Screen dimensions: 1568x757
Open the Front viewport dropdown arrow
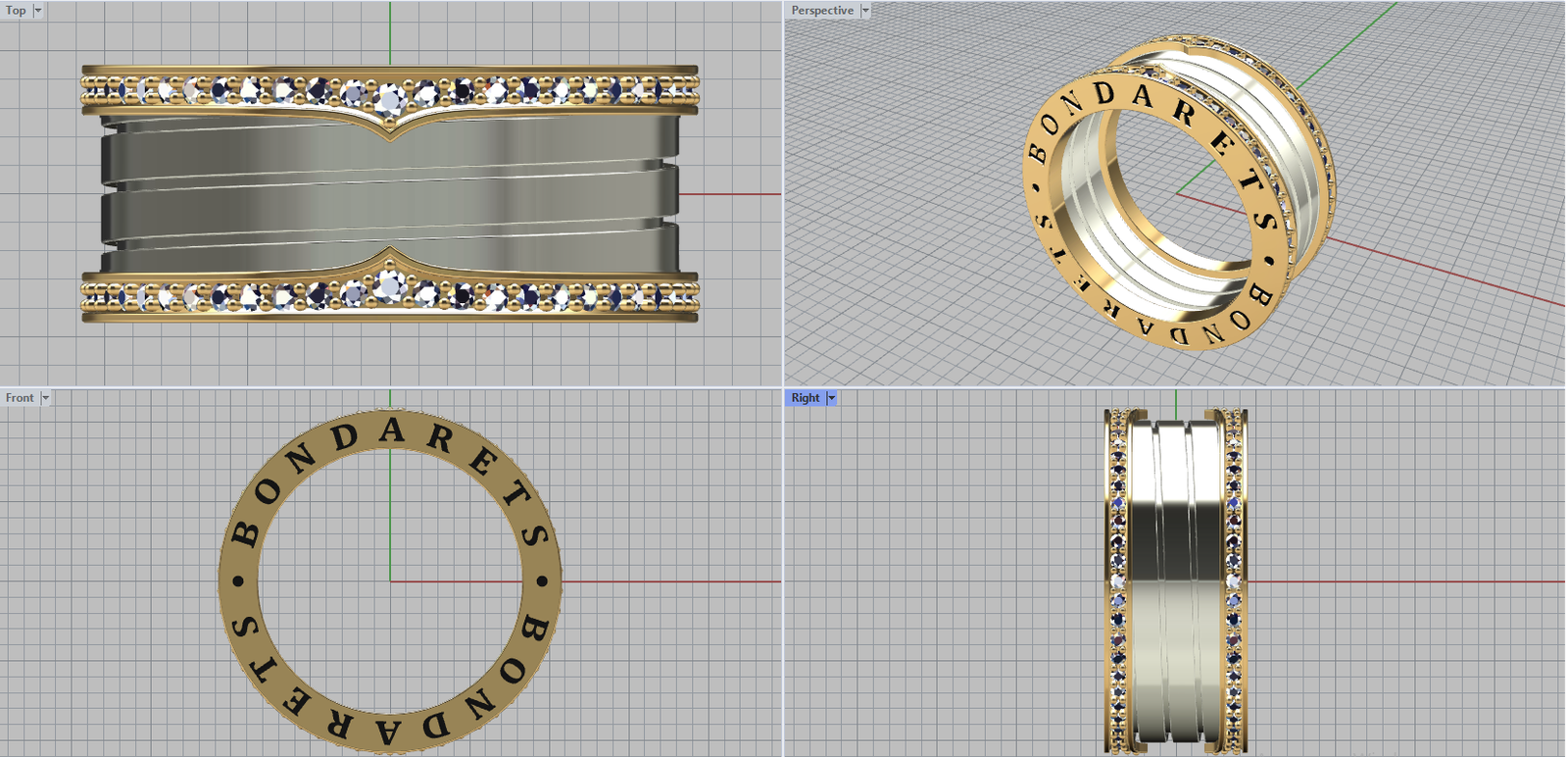coord(45,398)
